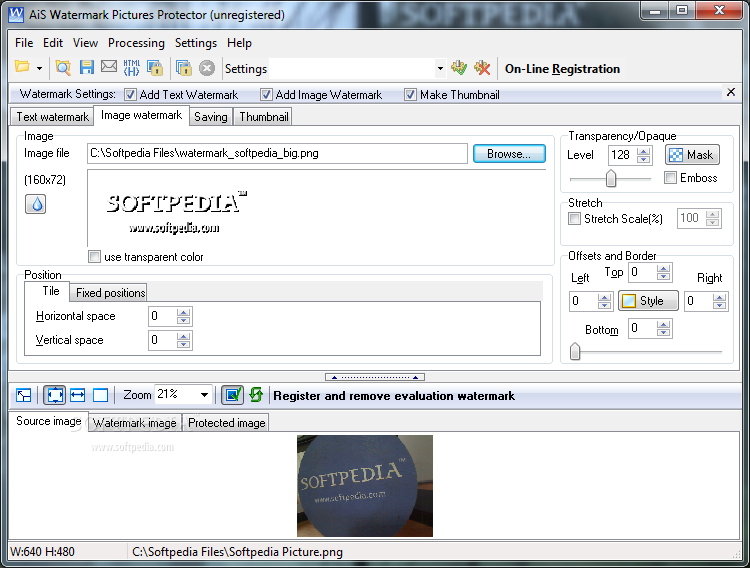
Task: Click the Softpedia source image thumbnail
Action: pos(365,486)
